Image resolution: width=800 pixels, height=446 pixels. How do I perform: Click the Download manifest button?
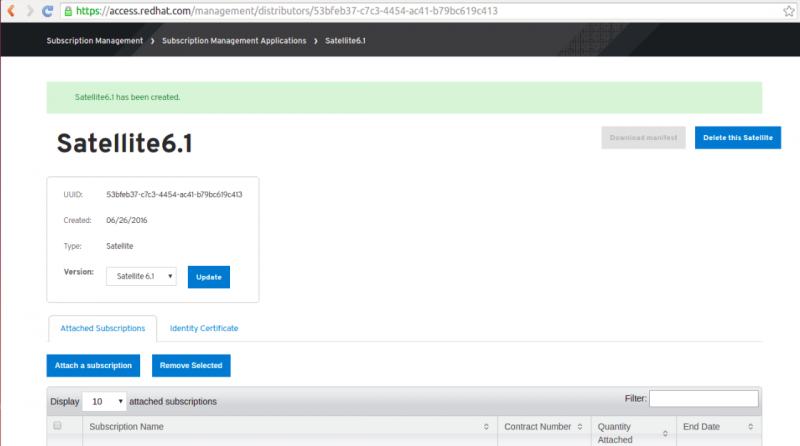coord(643,138)
